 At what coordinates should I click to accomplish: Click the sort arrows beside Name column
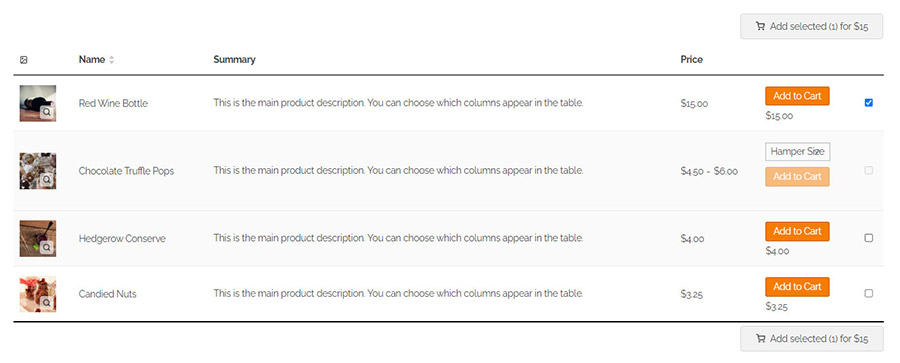(x=111, y=60)
